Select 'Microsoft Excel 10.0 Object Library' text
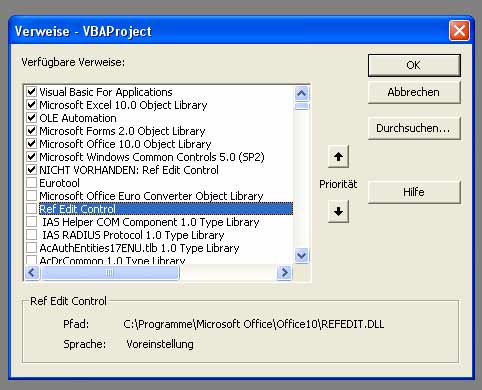Screen dimensions: 482x390 point(123,105)
